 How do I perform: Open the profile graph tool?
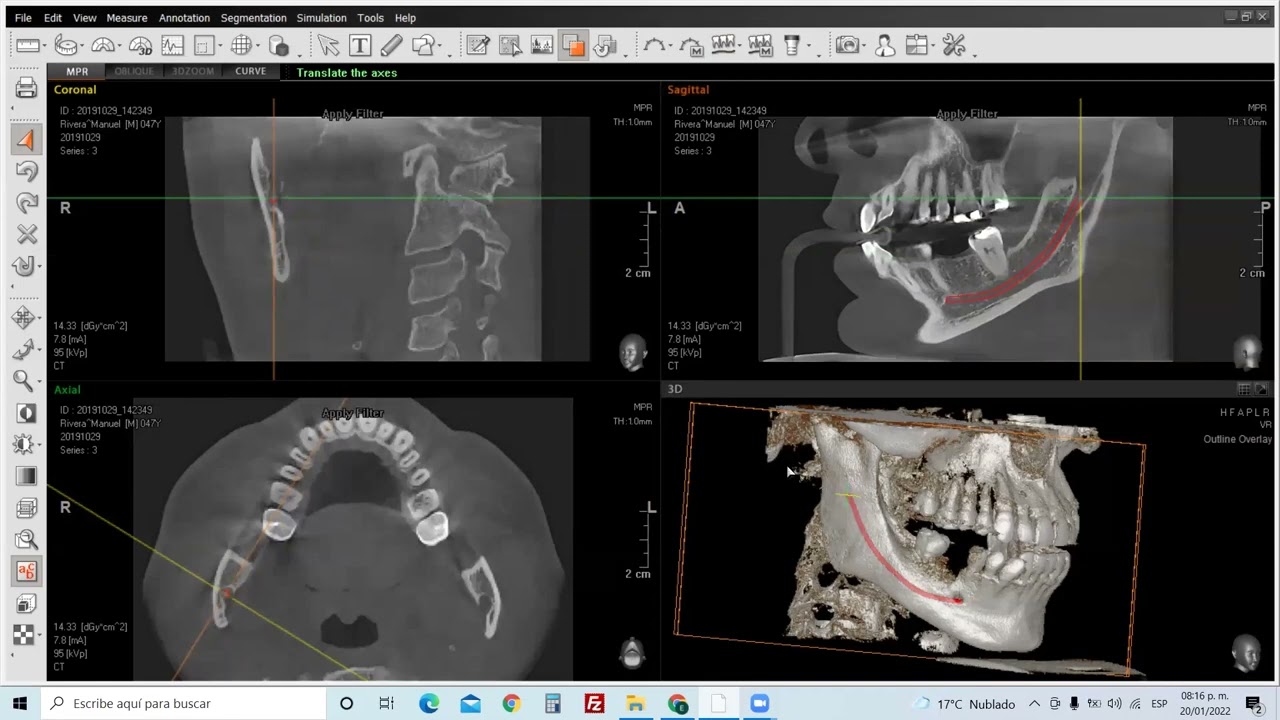click(173, 45)
